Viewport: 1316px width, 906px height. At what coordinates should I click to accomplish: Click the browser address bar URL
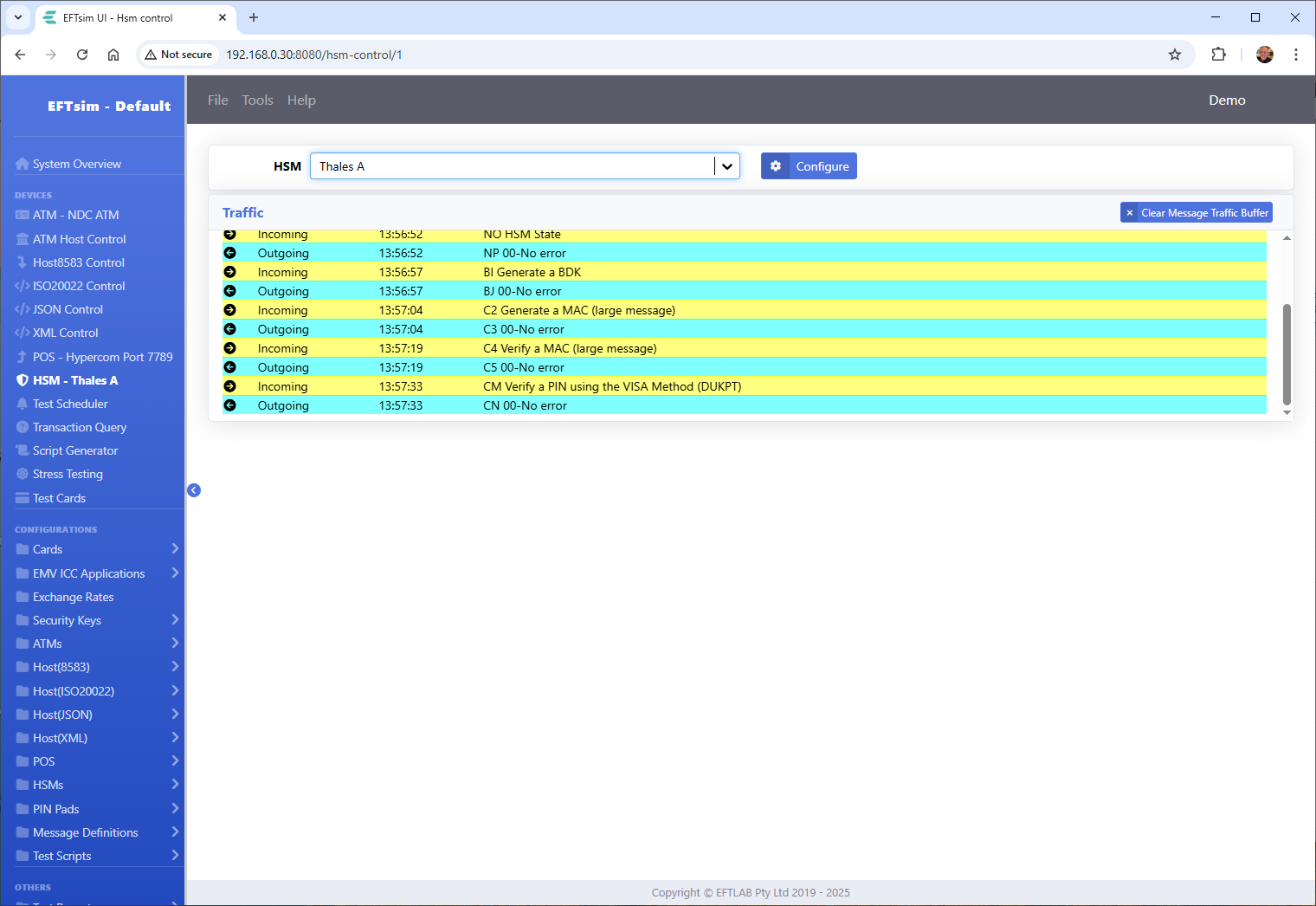(x=314, y=55)
